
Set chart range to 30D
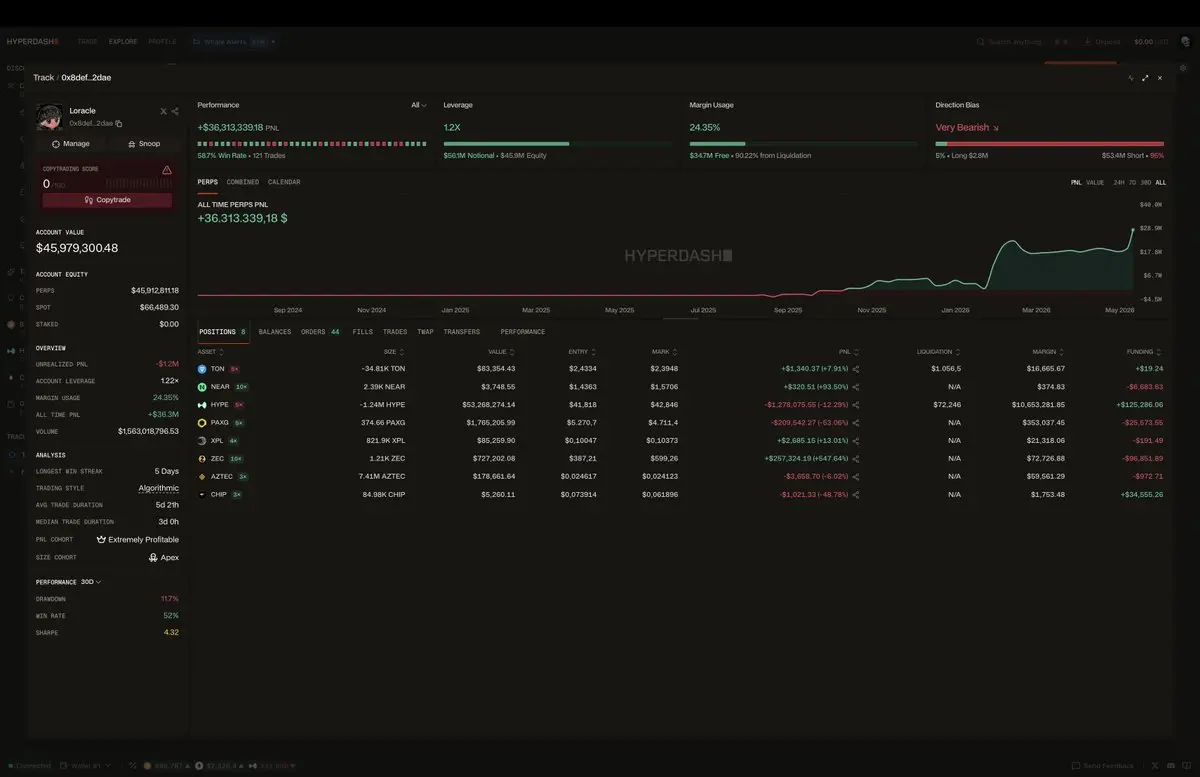point(1146,183)
